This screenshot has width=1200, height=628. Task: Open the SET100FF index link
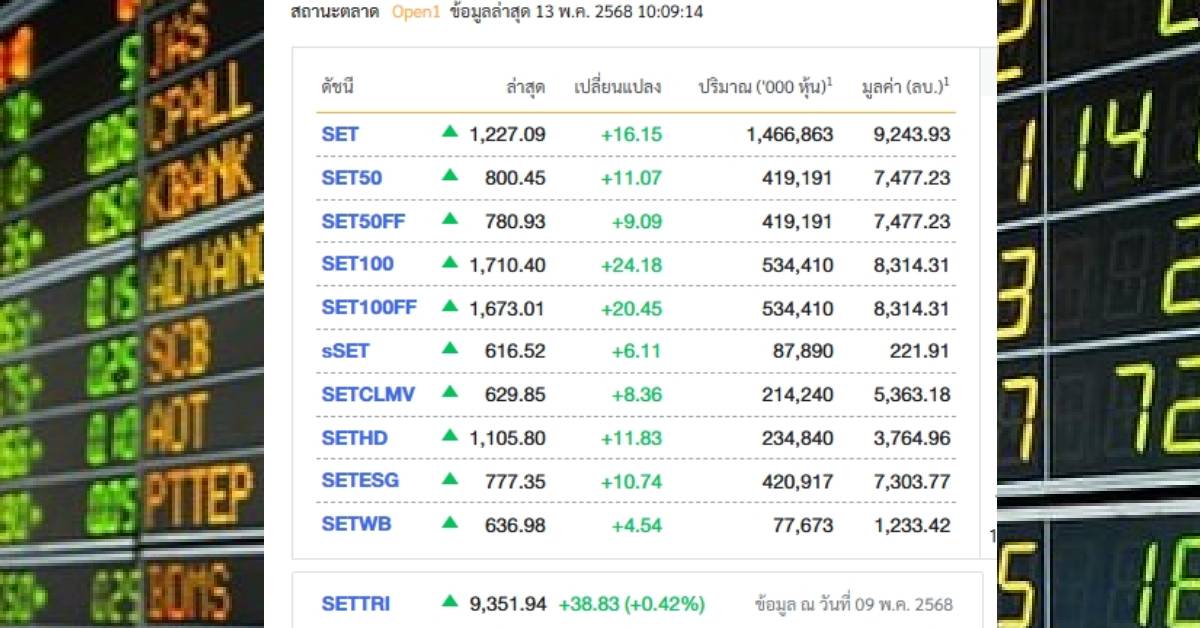(x=369, y=308)
